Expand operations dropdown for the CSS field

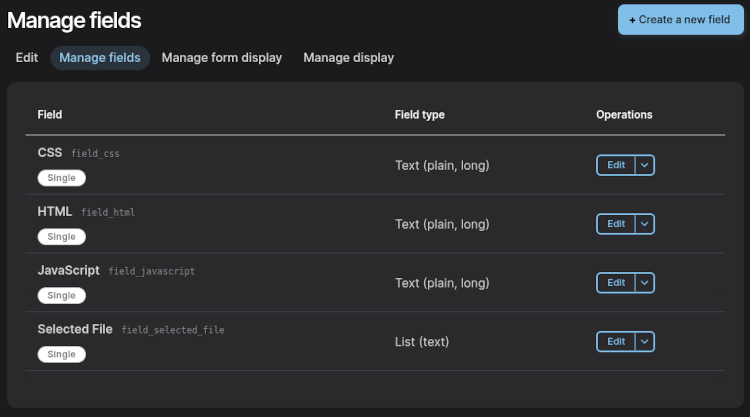click(645, 165)
